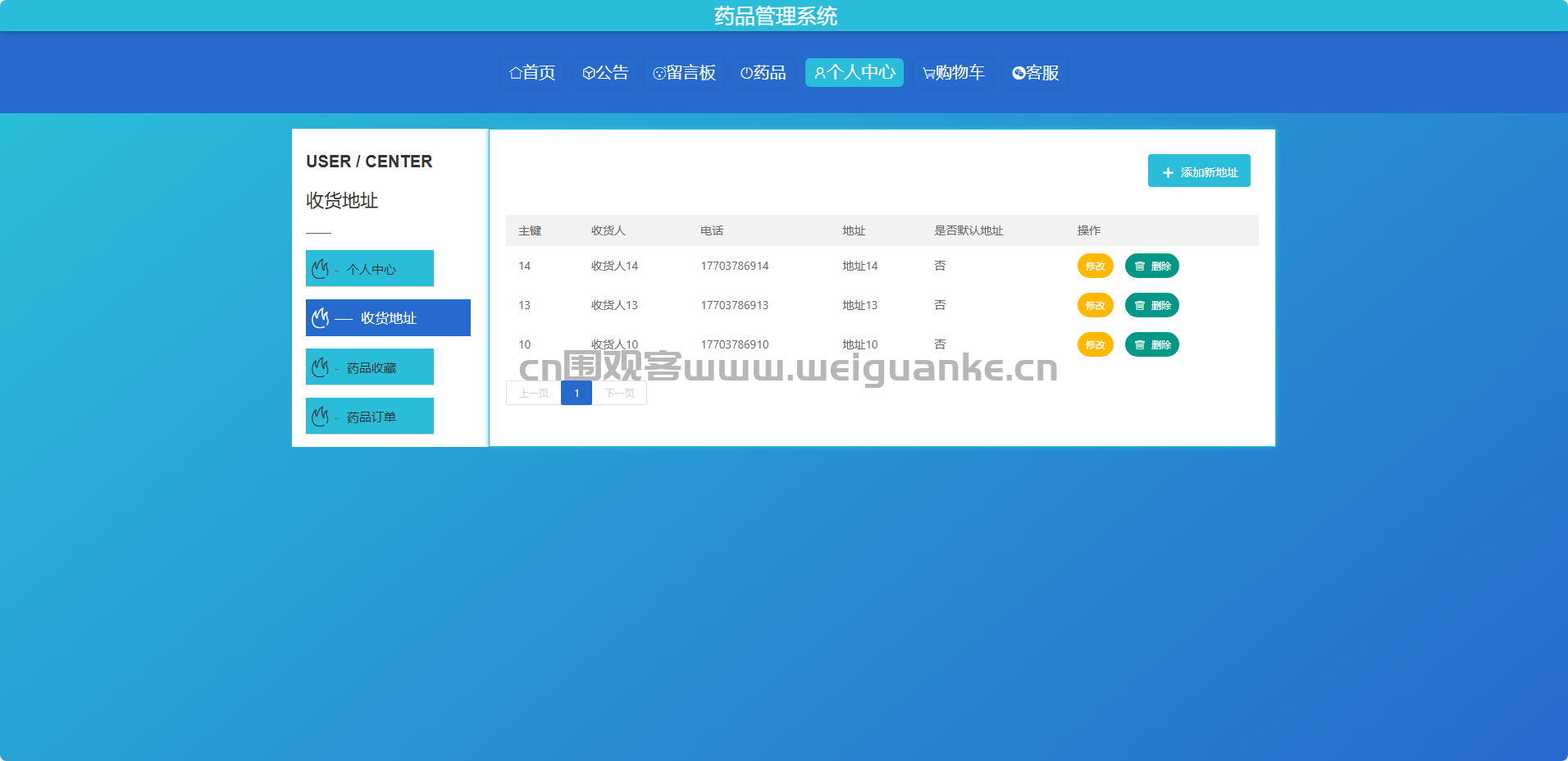Click the flame icon in 药品订单 sidebar item

[x=320, y=416]
